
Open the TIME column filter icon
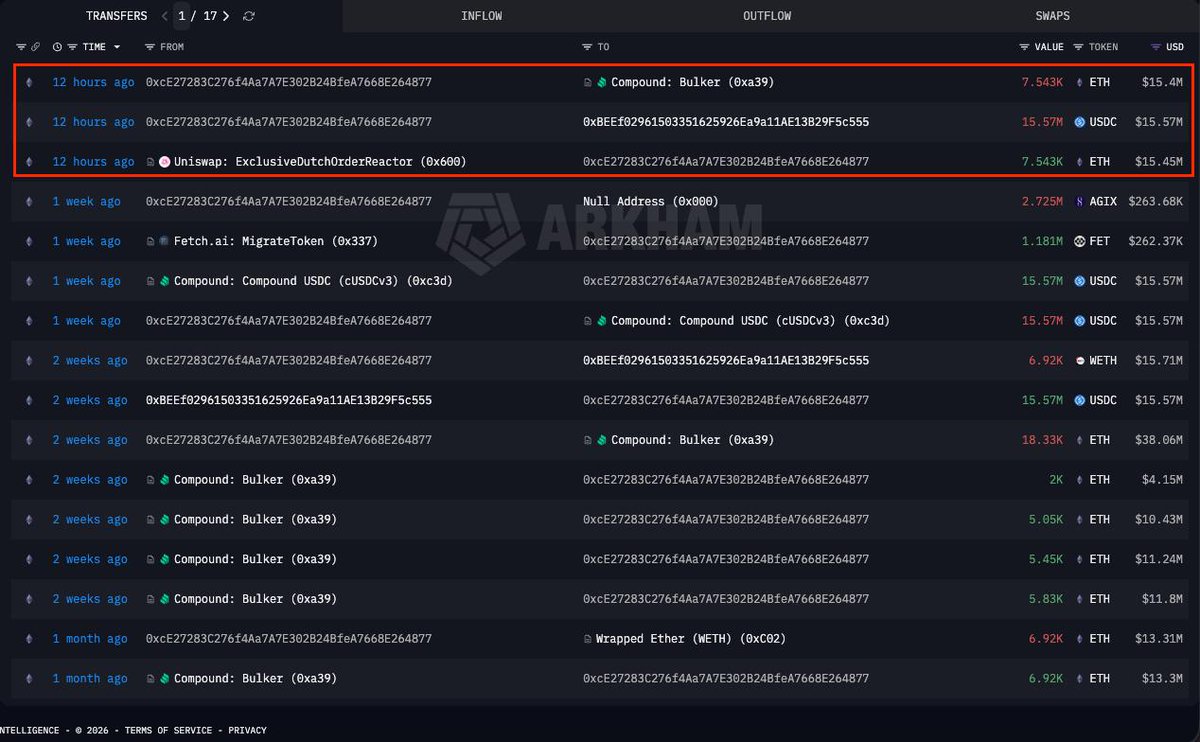(72, 47)
